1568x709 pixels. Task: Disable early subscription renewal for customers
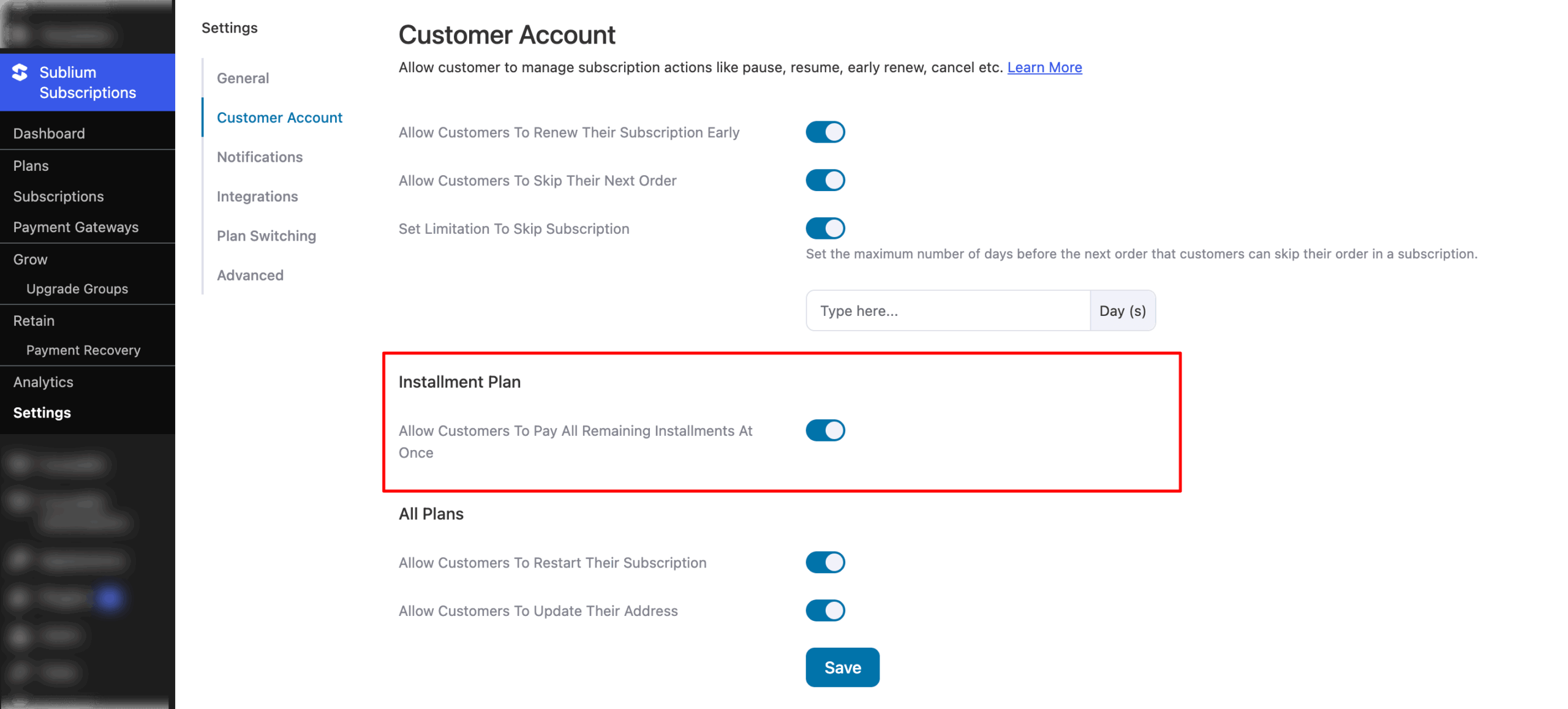(825, 132)
